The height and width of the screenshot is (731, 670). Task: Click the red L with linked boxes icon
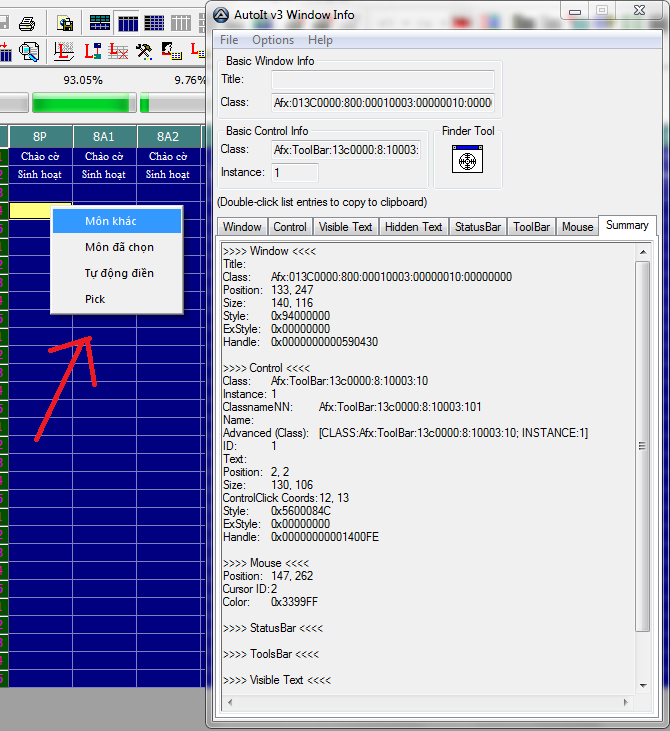pyautogui.click(x=92, y=51)
